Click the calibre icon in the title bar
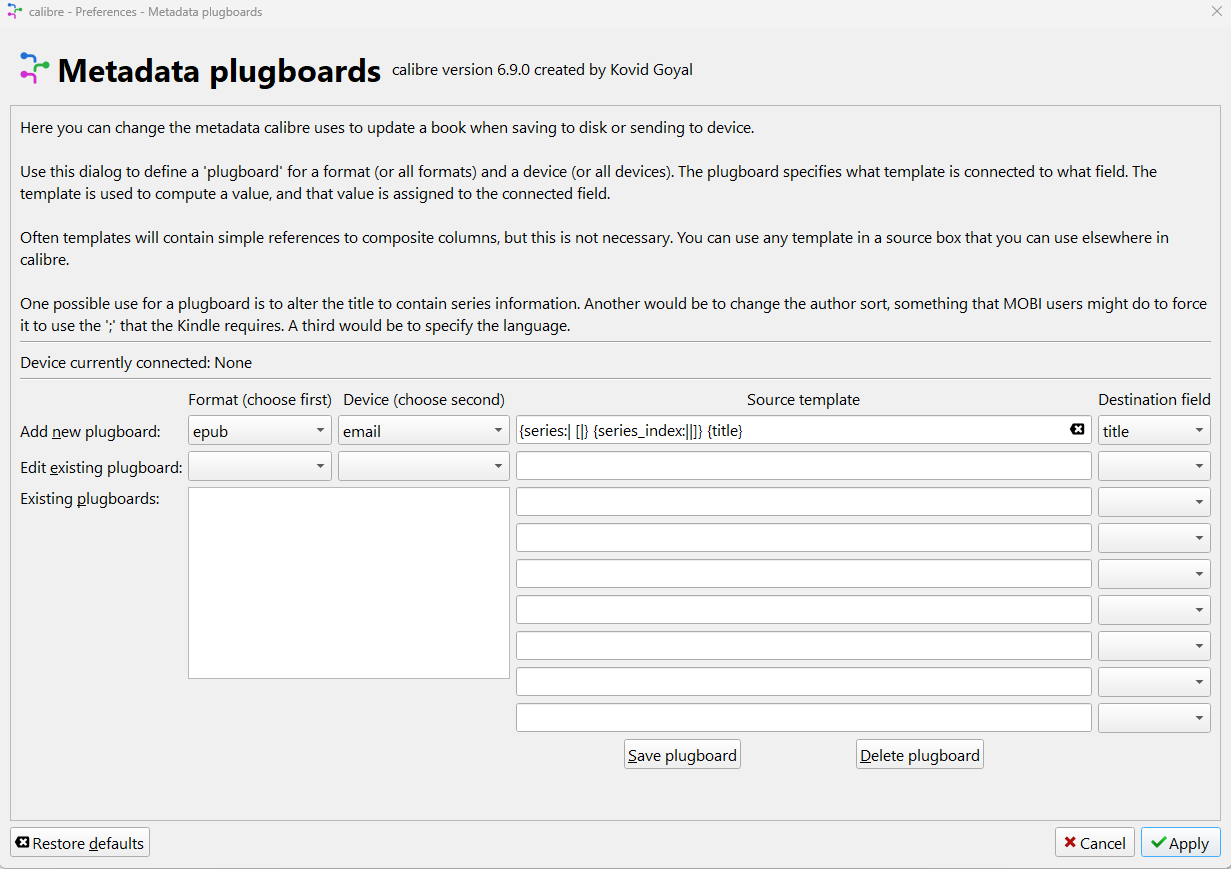Image resolution: width=1231 pixels, height=869 pixels. [15, 12]
